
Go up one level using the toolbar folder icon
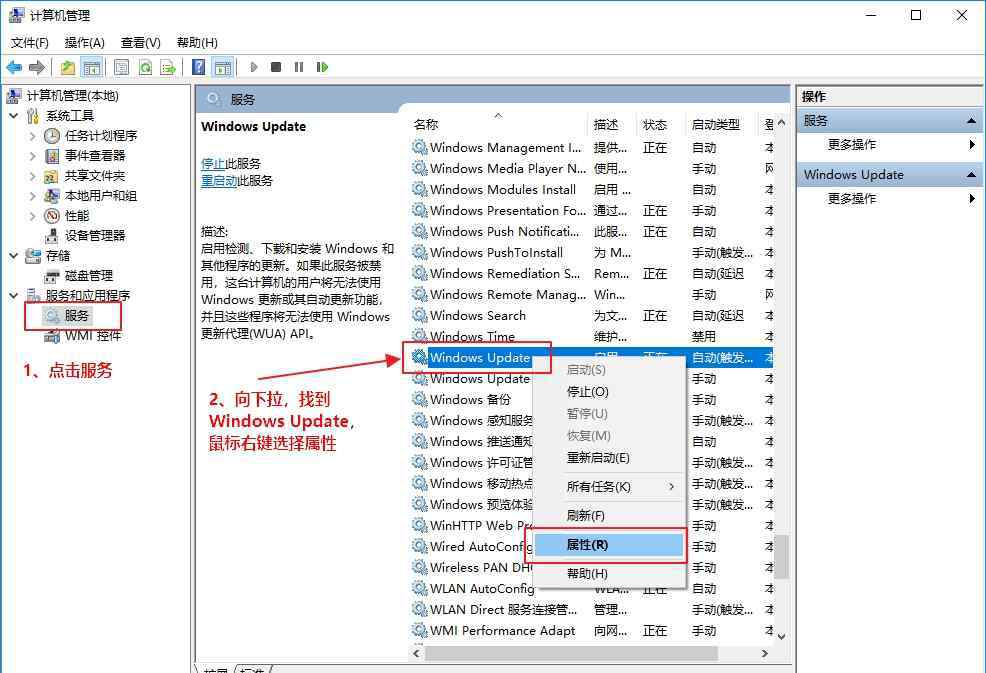(x=68, y=67)
